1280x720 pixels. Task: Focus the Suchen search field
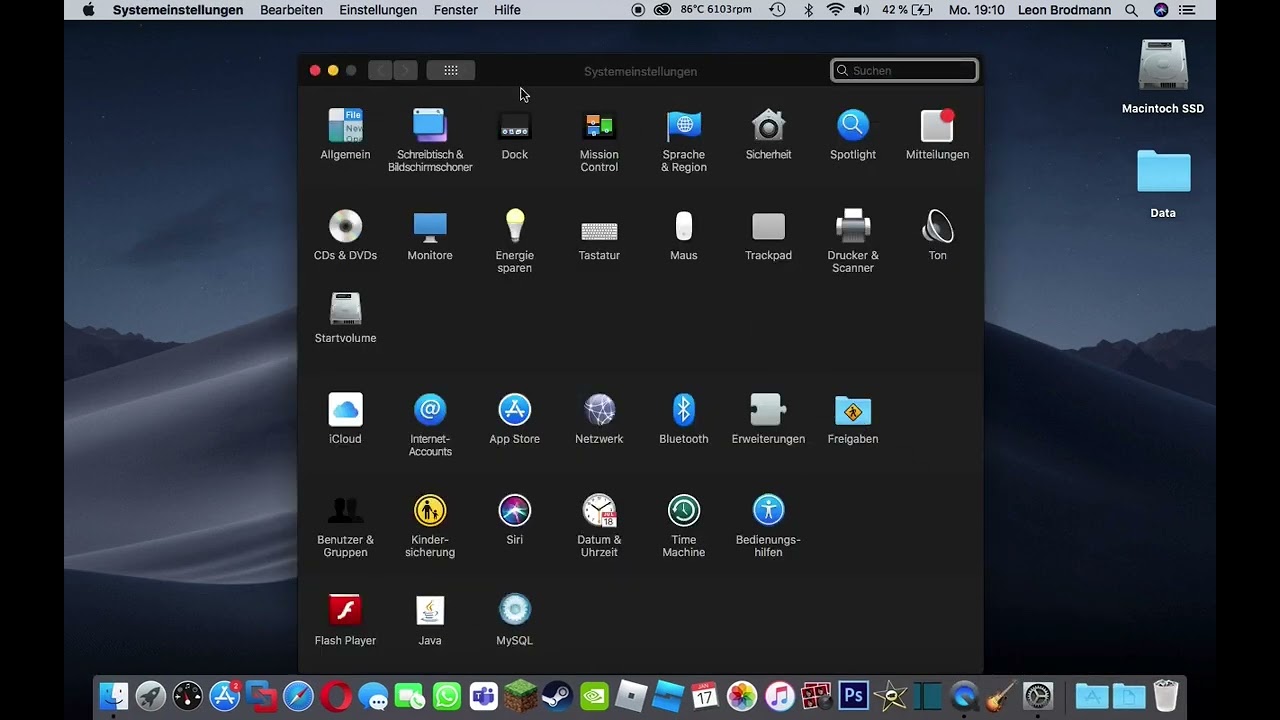tap(904, 70)
